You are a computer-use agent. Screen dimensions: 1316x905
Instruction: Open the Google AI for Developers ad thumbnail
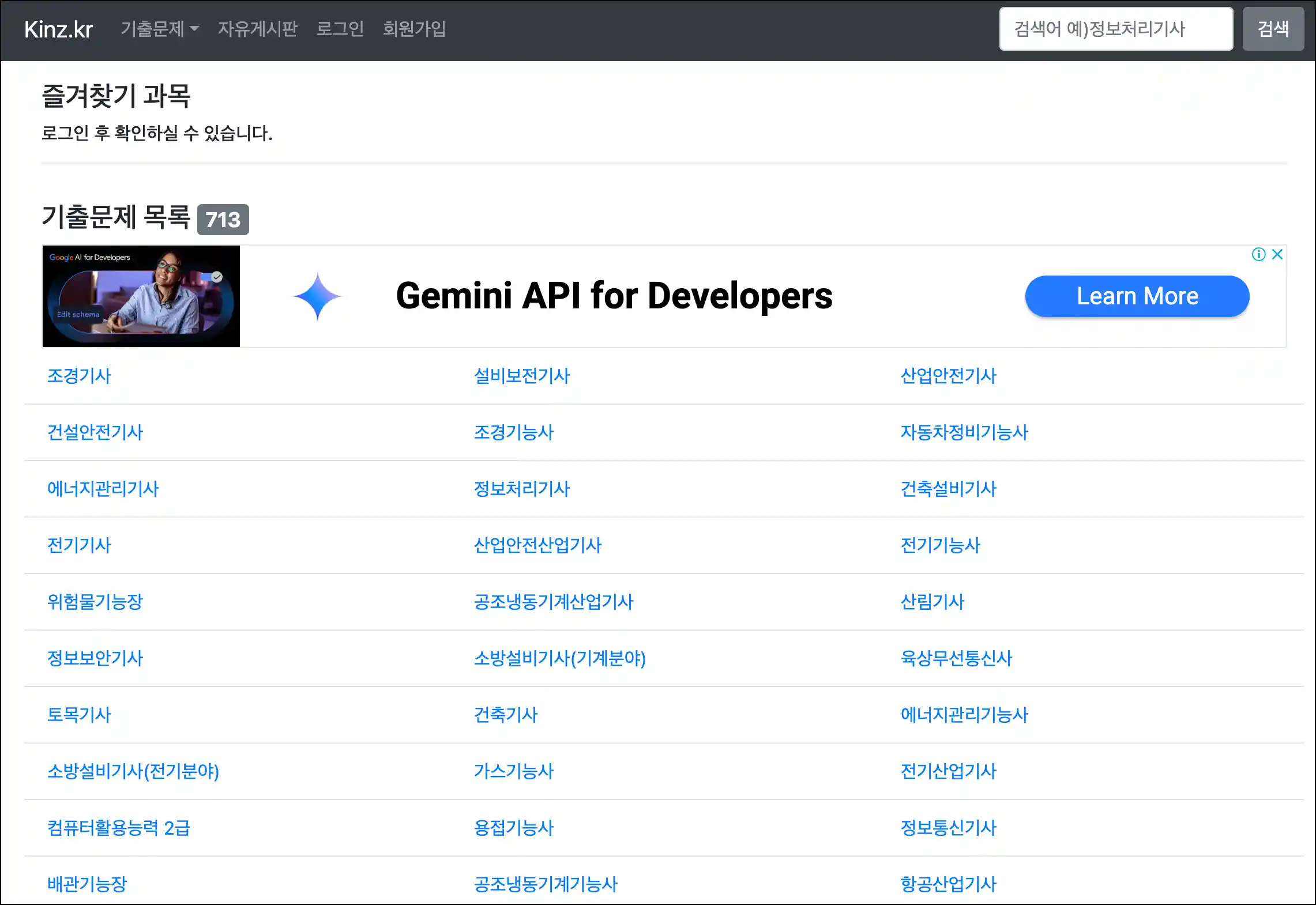(141, 296)
